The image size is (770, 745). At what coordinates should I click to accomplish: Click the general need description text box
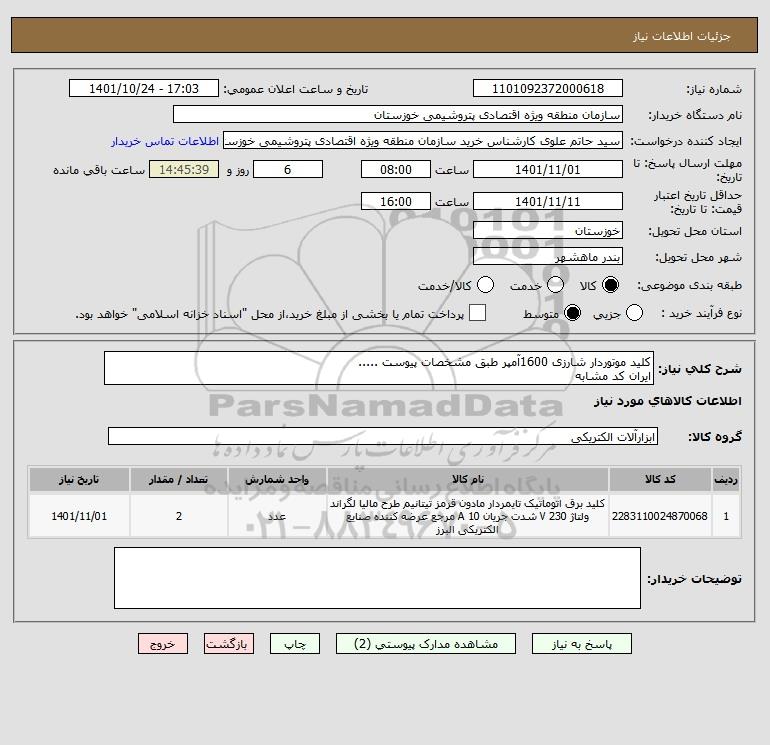379,368
